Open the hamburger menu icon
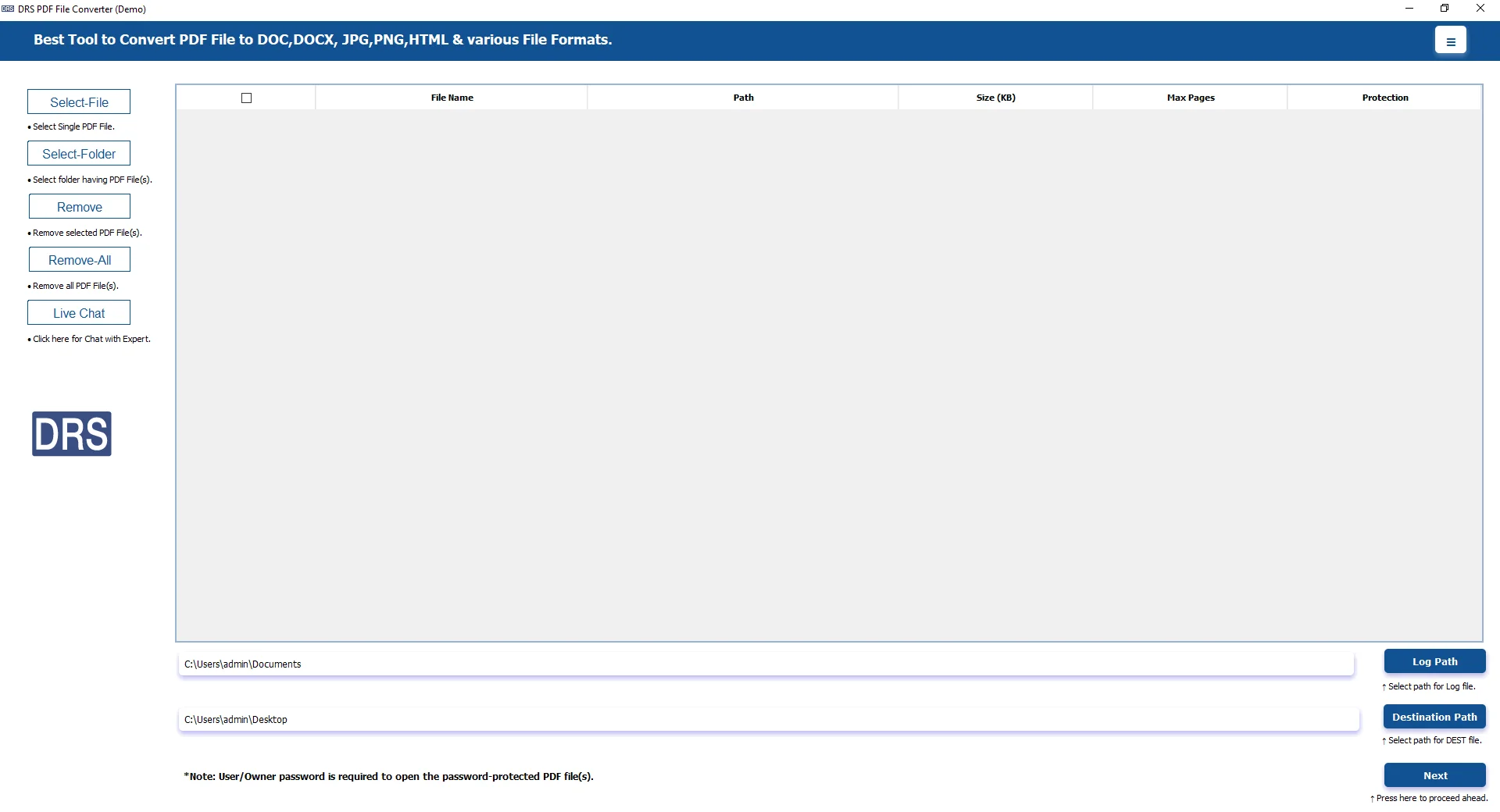Viewport: 1500px width, 812px height. tap(1450, 40)
